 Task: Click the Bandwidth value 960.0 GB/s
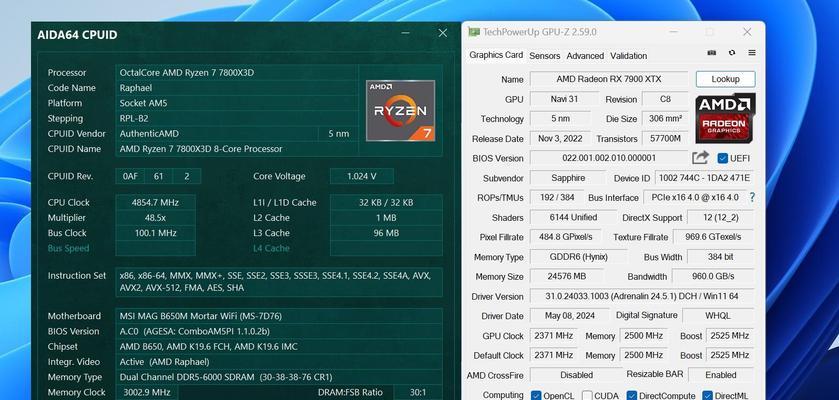713,276
